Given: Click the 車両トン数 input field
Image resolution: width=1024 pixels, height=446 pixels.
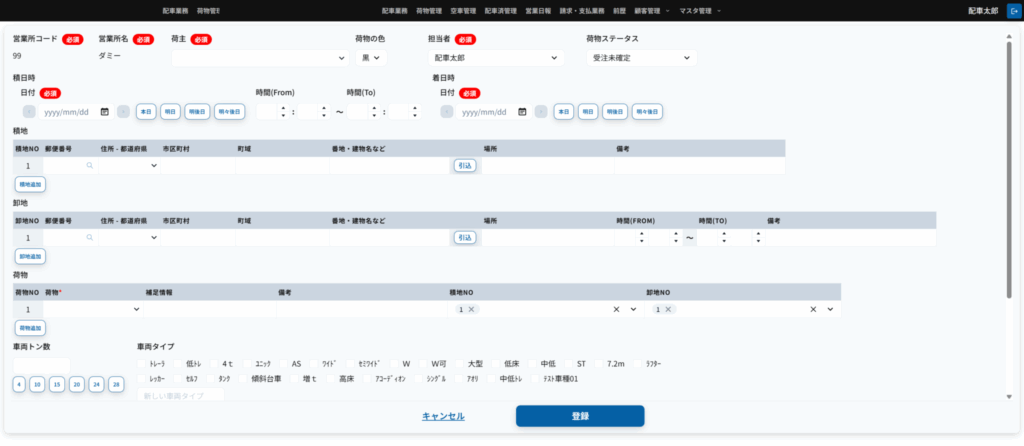Looking at the screenshot, I should pyautogui.click(x=41, y=364).
